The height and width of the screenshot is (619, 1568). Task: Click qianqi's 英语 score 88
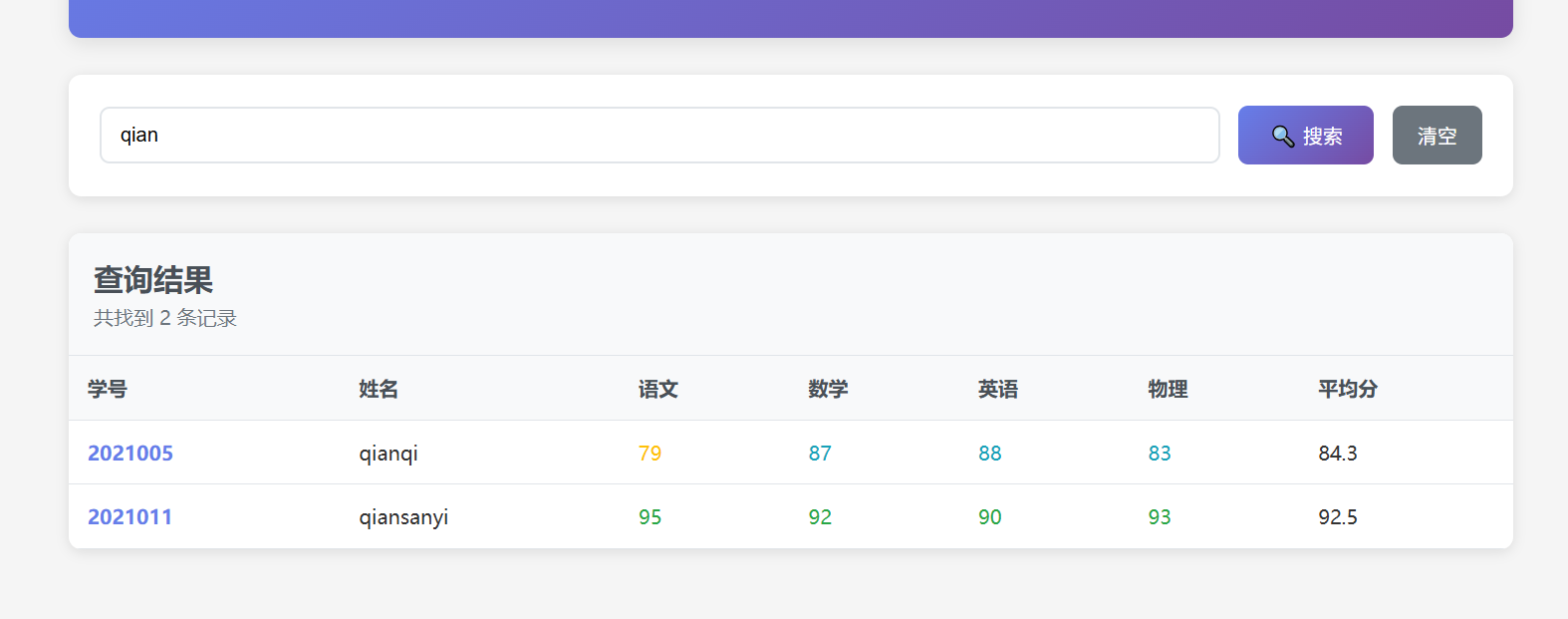990,453
